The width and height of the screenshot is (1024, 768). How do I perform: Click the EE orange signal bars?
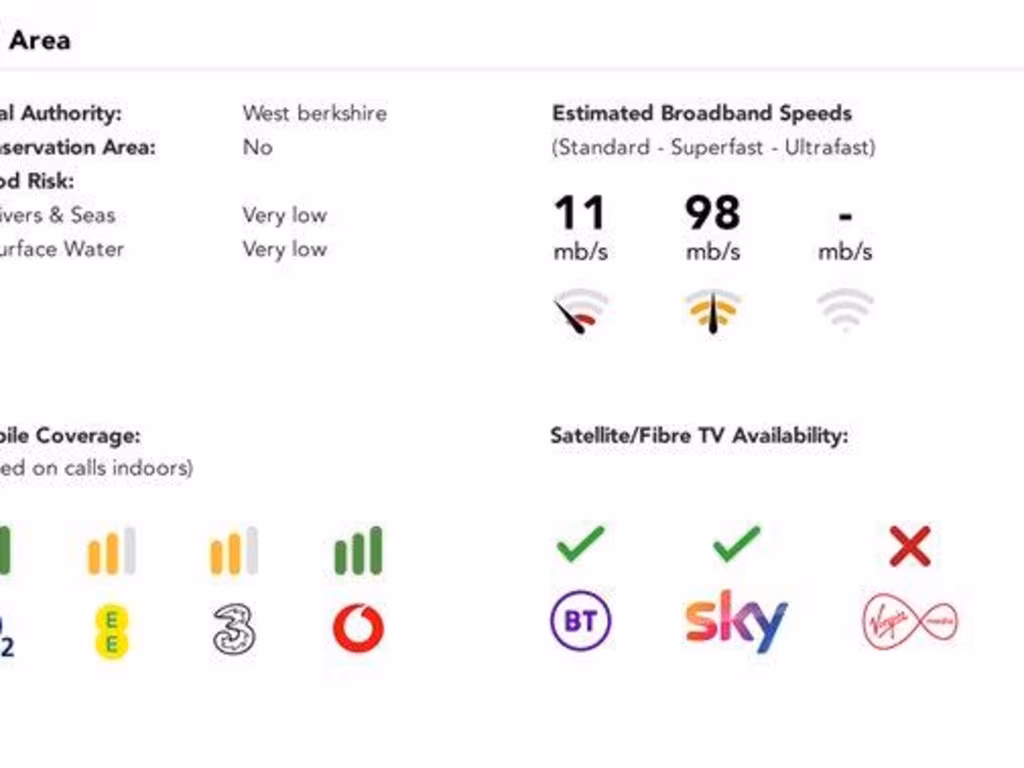(x=111, y=551)
